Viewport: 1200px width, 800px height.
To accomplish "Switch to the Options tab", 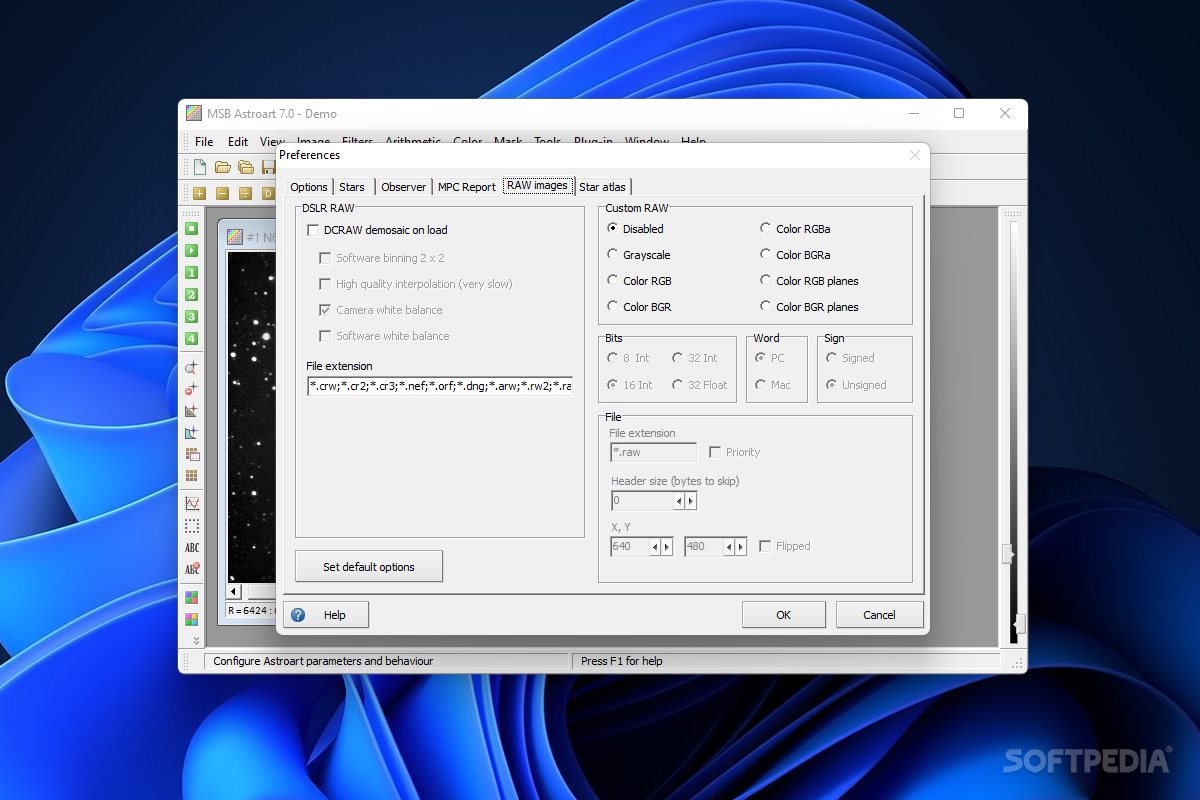I will click(309, 187).
